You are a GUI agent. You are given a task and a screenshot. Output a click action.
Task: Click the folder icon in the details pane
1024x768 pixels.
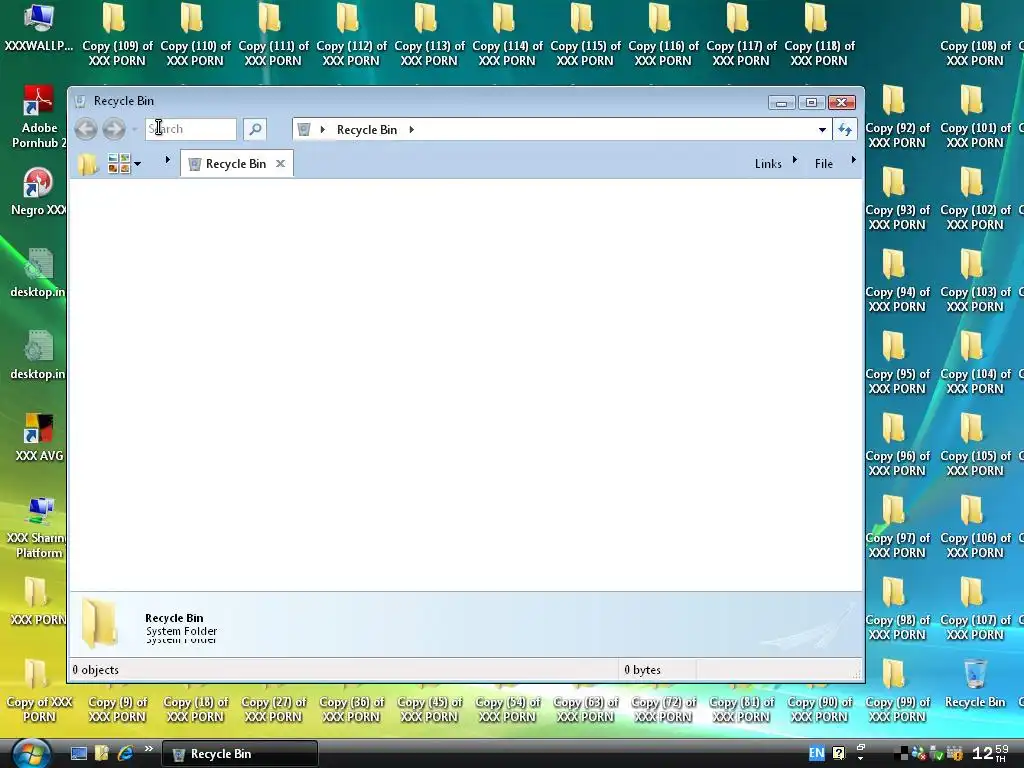point(100,623)
